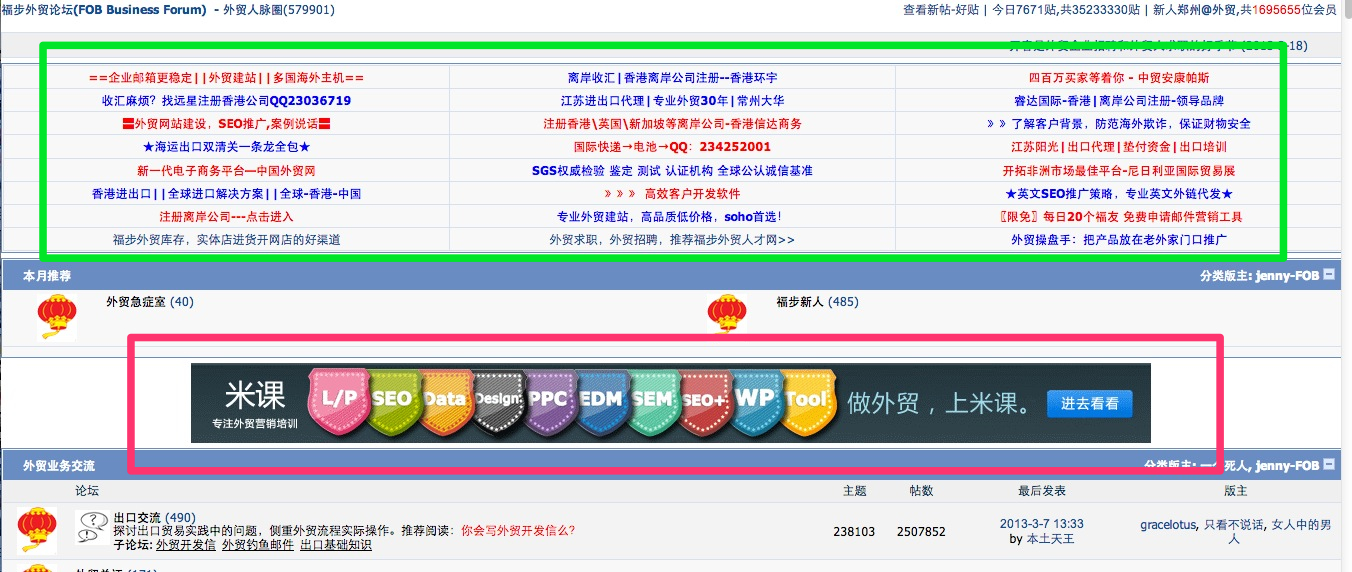Screen dimensions: 1352x572
Task: Click ad 开拓非洲市场最佳平台-尼日利亚国际贸易展
Action: [x=1119, y=171]
